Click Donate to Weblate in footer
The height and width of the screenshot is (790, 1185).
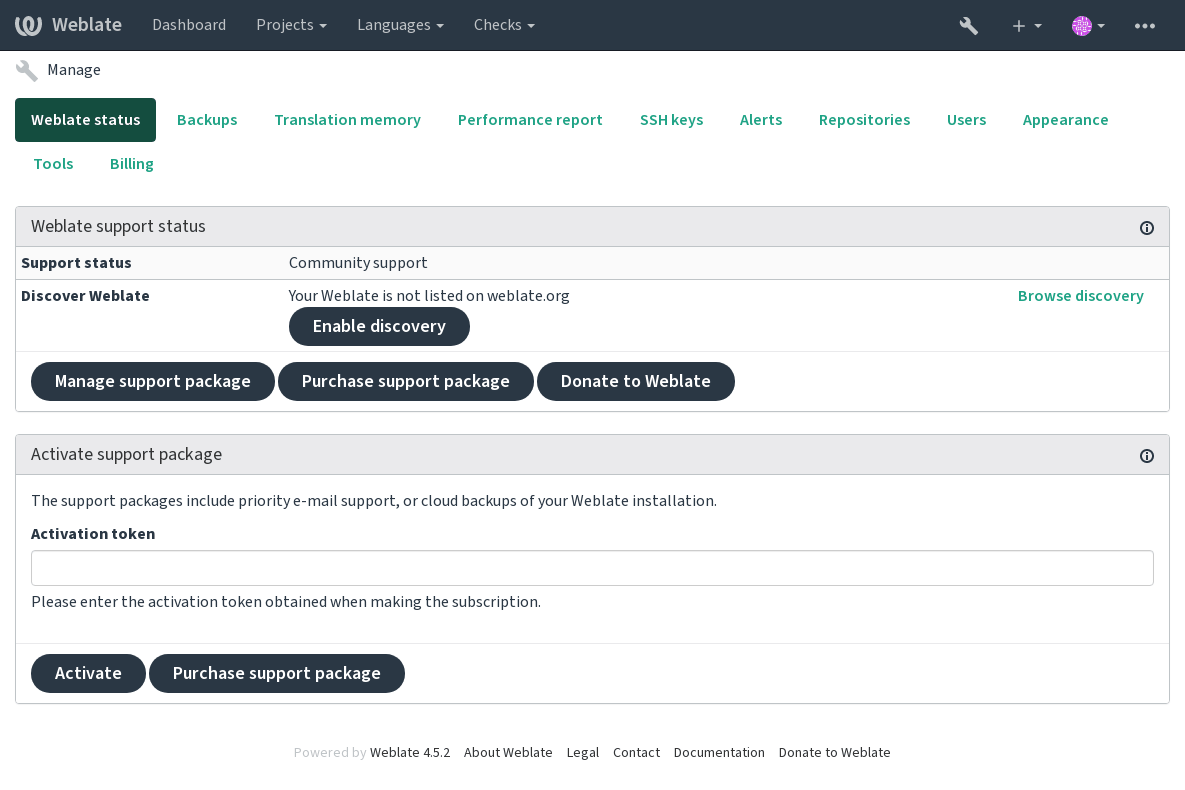(834, 753)
